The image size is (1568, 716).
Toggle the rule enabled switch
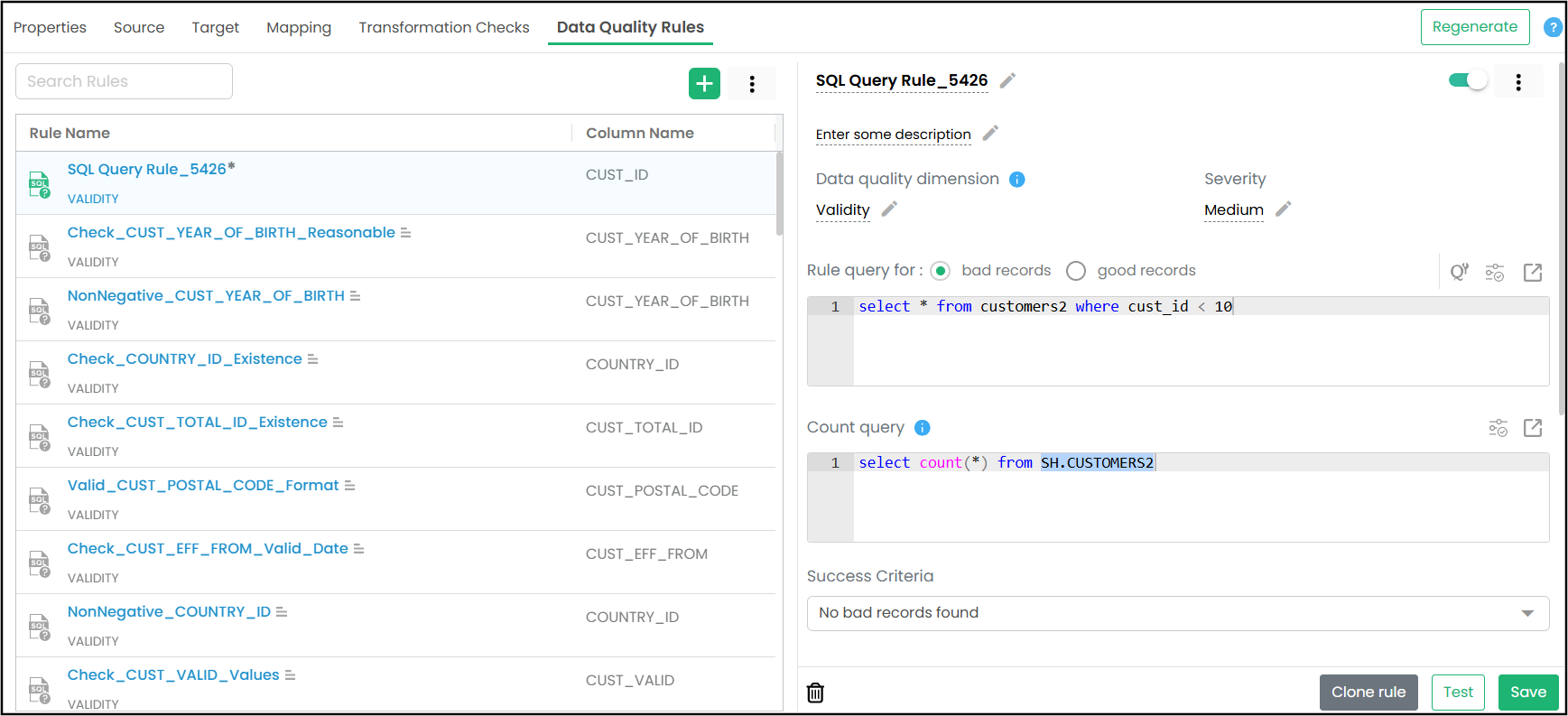(1467, 80)
